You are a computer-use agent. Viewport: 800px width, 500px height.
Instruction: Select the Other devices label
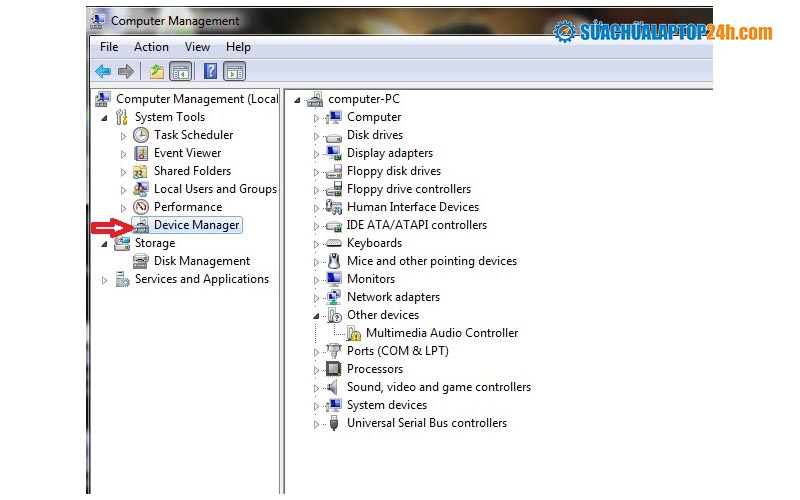pos(383,315)
